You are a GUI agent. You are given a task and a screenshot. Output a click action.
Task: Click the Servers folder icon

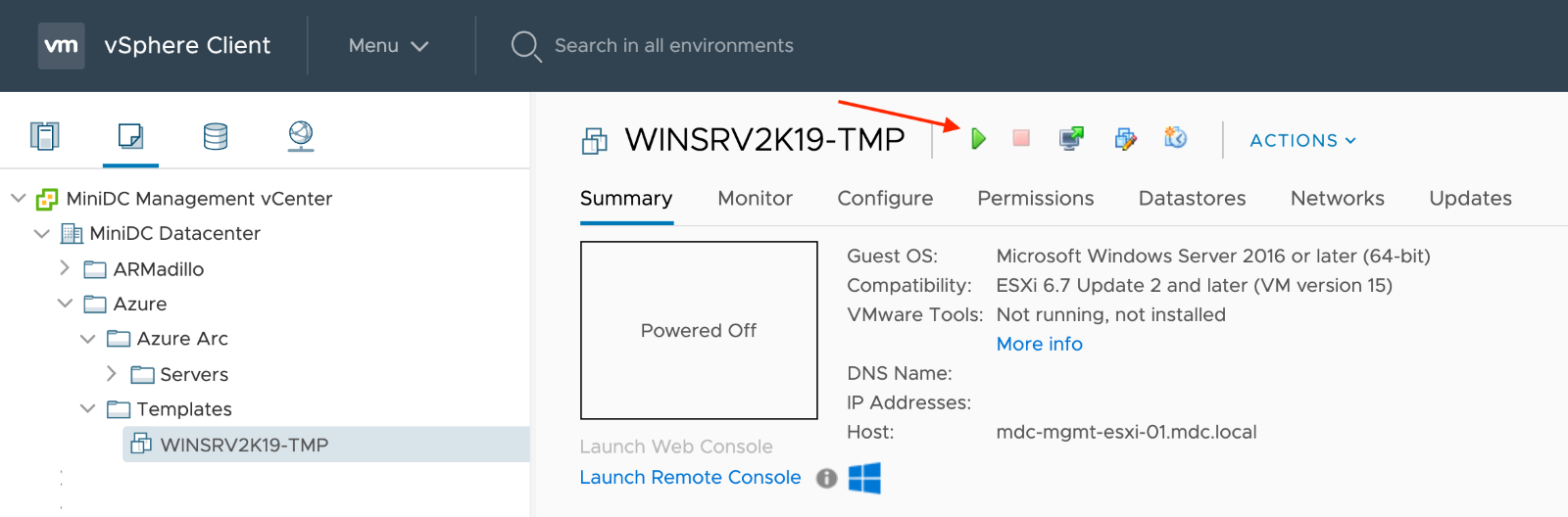pyautogui.click(x=142, y=374)
